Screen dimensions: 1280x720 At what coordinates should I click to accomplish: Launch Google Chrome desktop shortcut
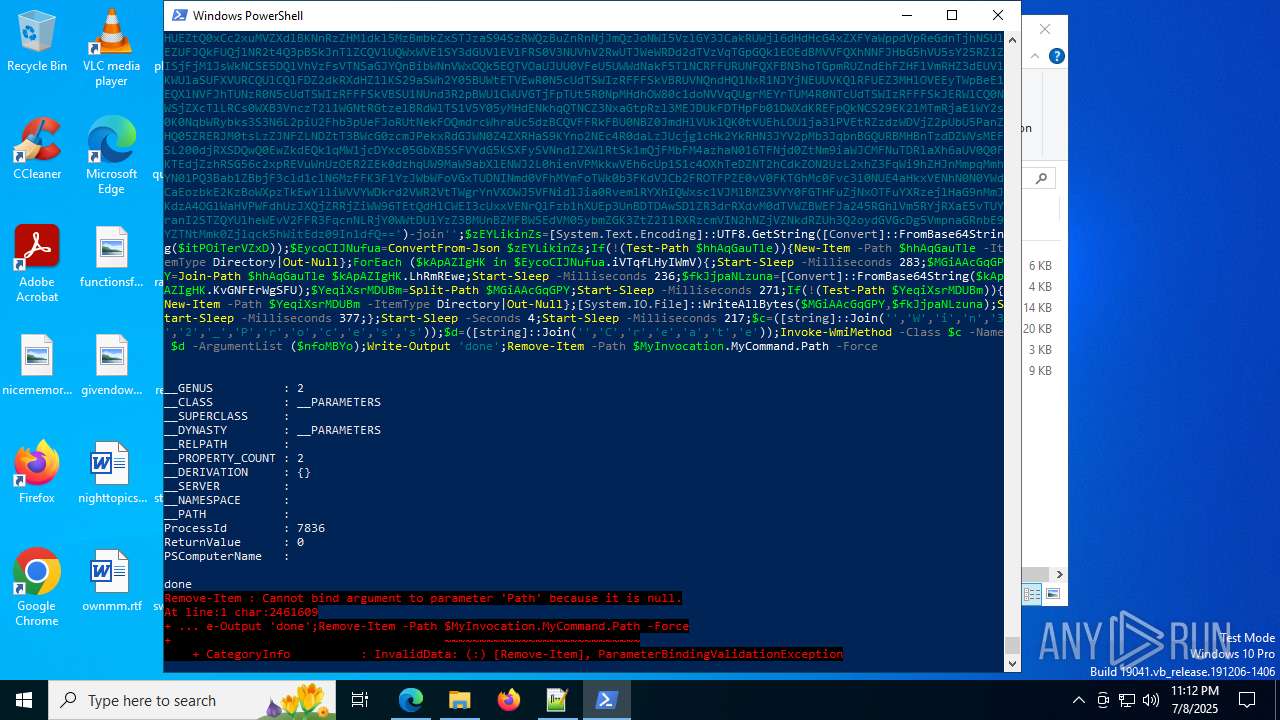(37, 587)
